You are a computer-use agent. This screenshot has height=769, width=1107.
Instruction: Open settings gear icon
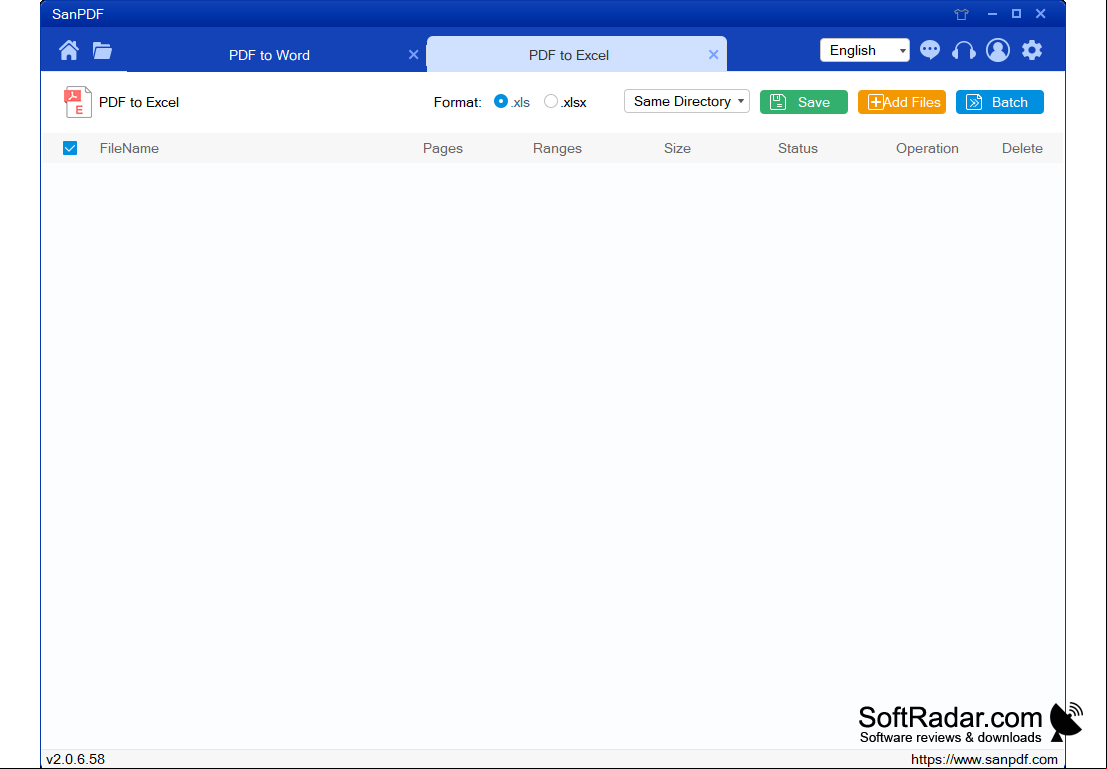[x=1032, y=50]
